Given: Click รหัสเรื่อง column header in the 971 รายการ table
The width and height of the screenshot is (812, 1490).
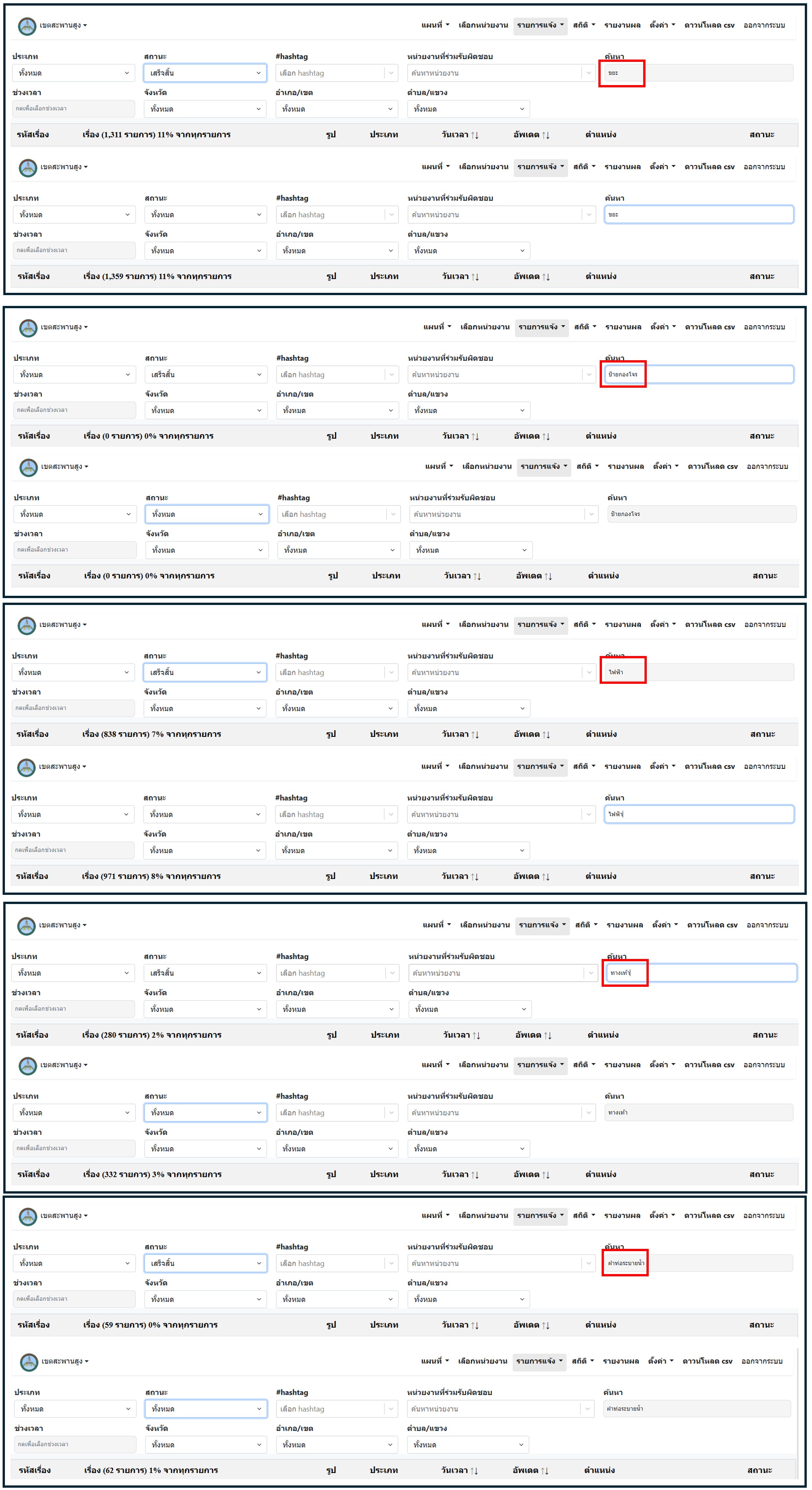Looking at the screenshot, I should point(32,876).
